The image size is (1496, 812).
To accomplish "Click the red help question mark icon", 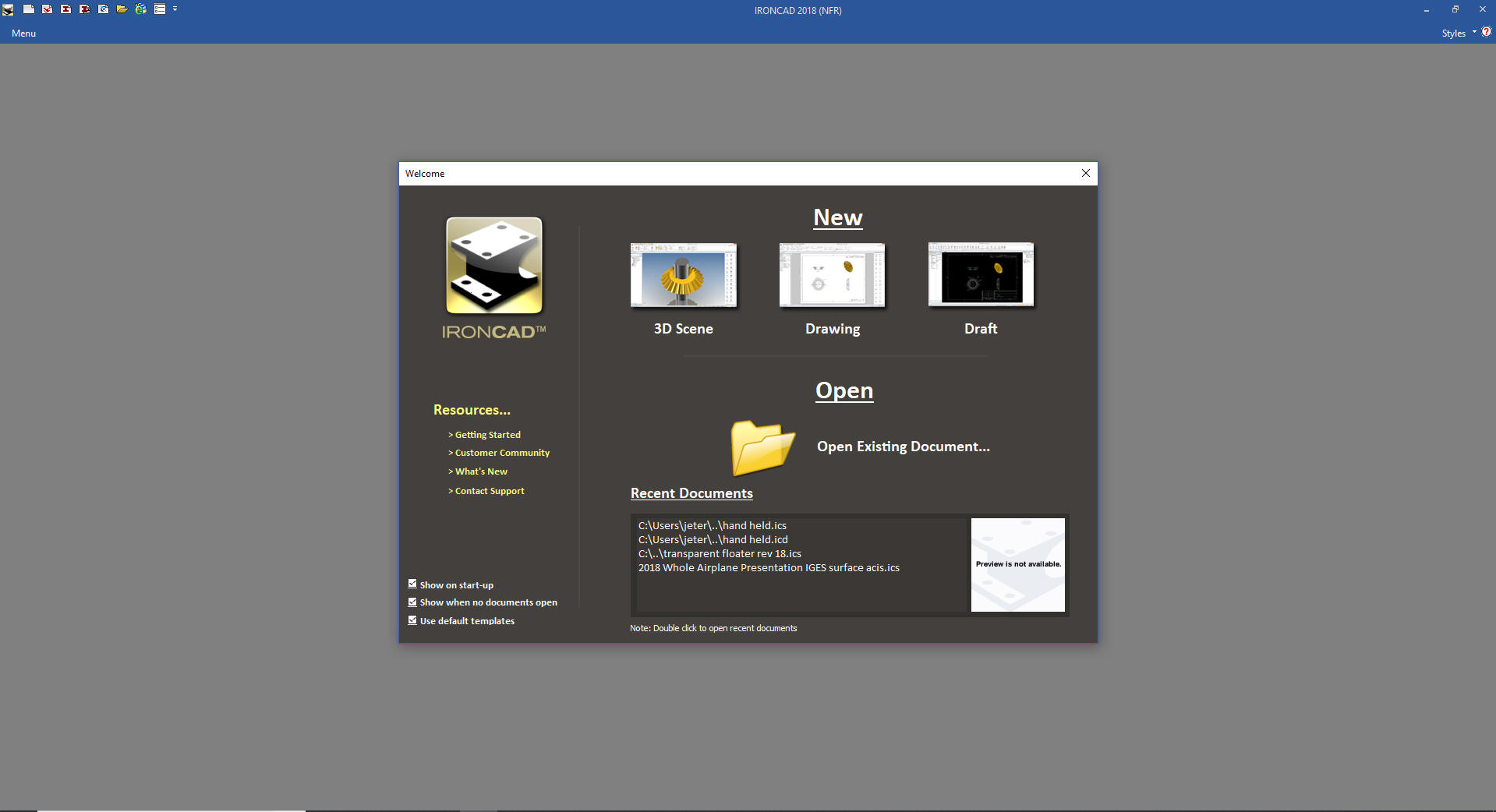I will [1487, 32].
